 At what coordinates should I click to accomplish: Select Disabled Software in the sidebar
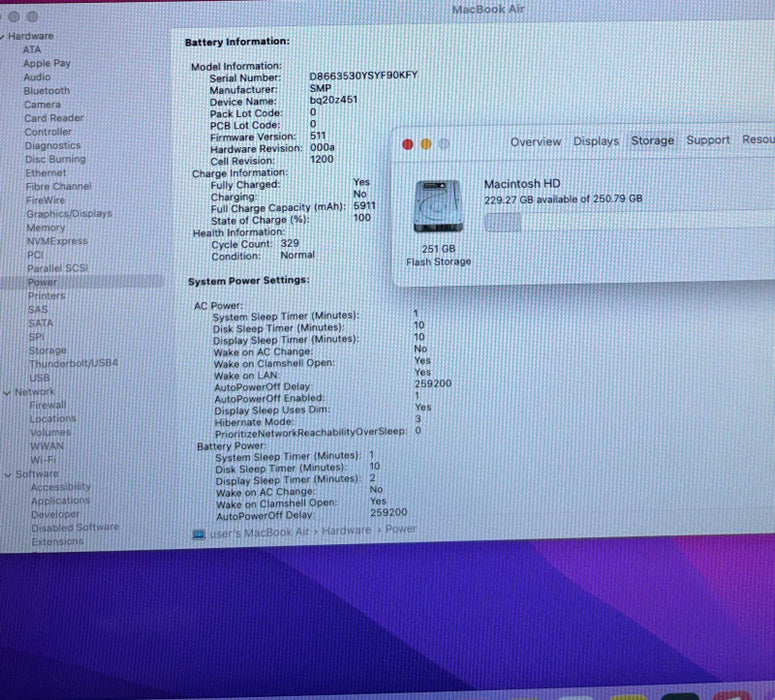click(x=75, y=527)
